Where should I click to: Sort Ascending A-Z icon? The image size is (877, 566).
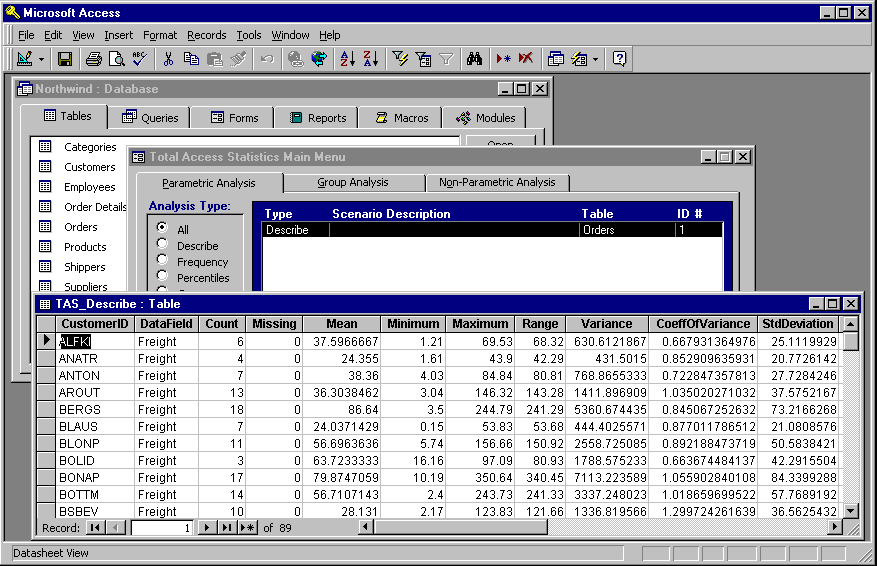347,59
